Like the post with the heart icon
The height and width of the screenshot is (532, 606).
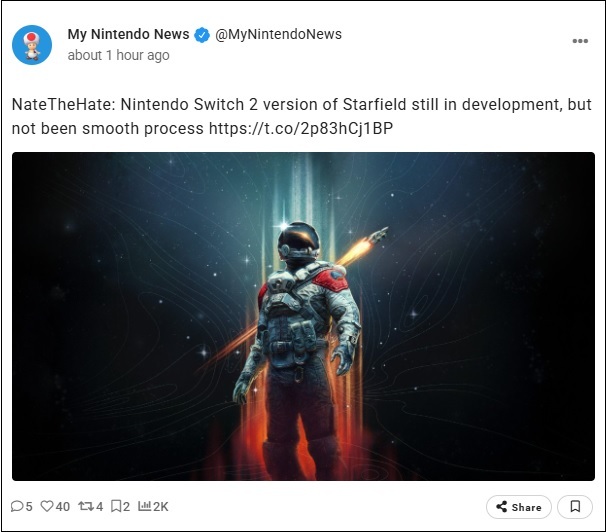pos(46,507)
